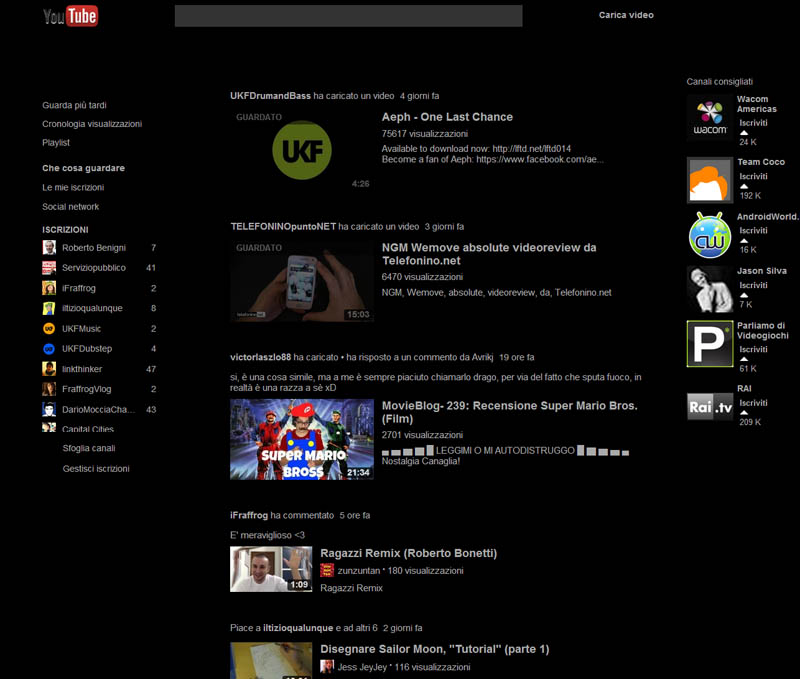Open Ragazzi Remix (Roberto Bonetti) title
The height and width of the screenshot is (679, 800).
coord(409,553)
